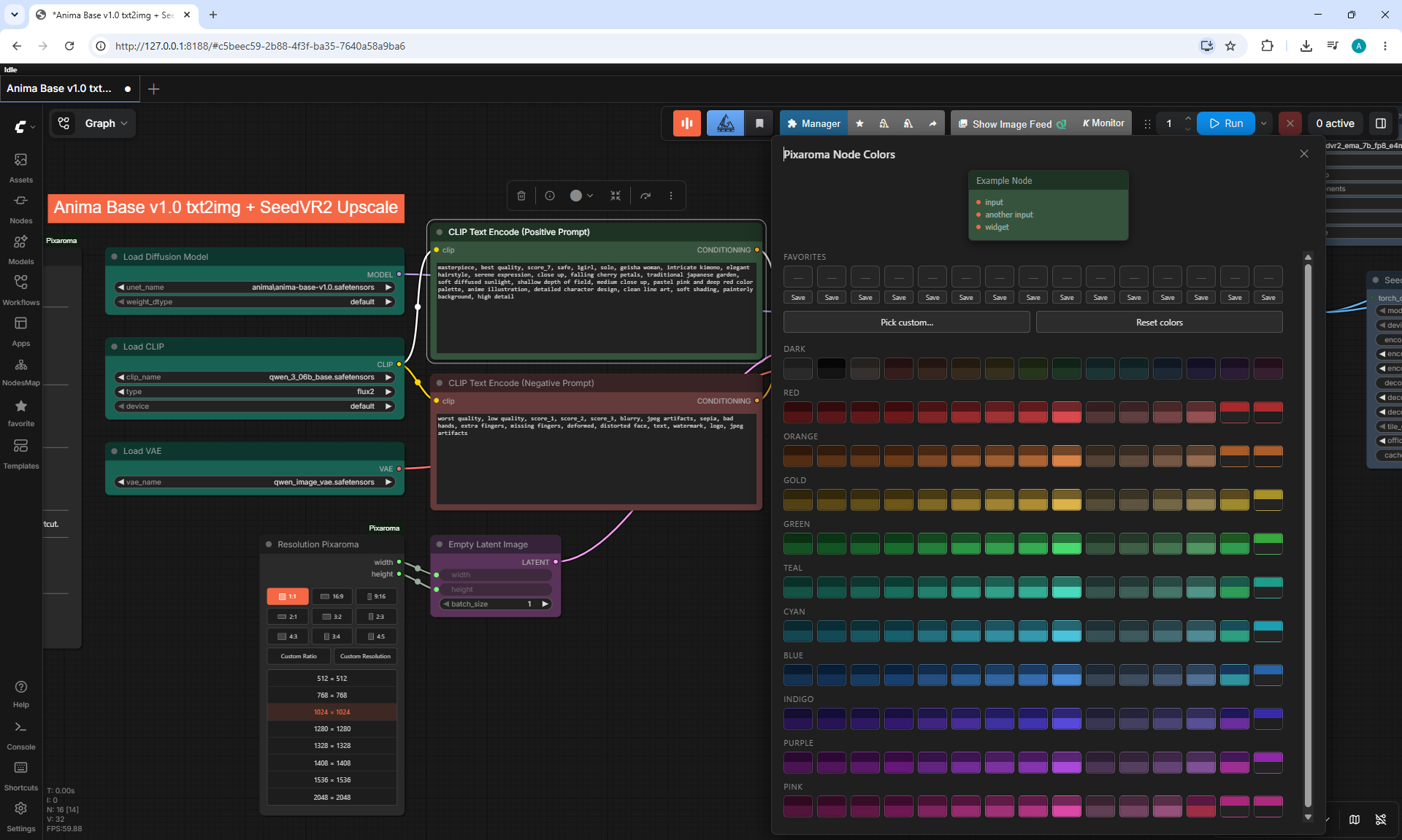
Task: Click the bookmark icon in top toolbar
Action: tap(759, 123)
